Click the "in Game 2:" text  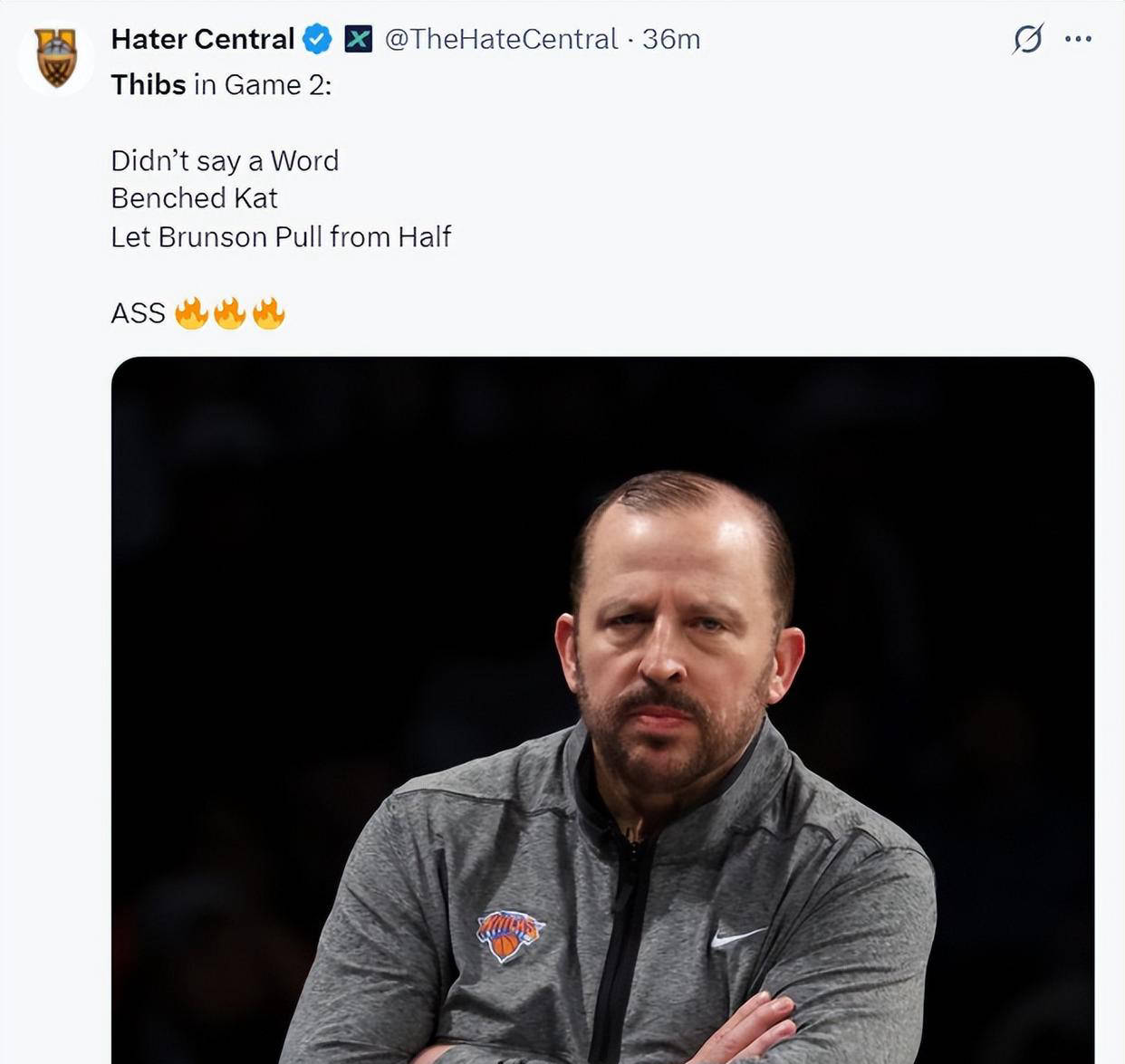263,84
